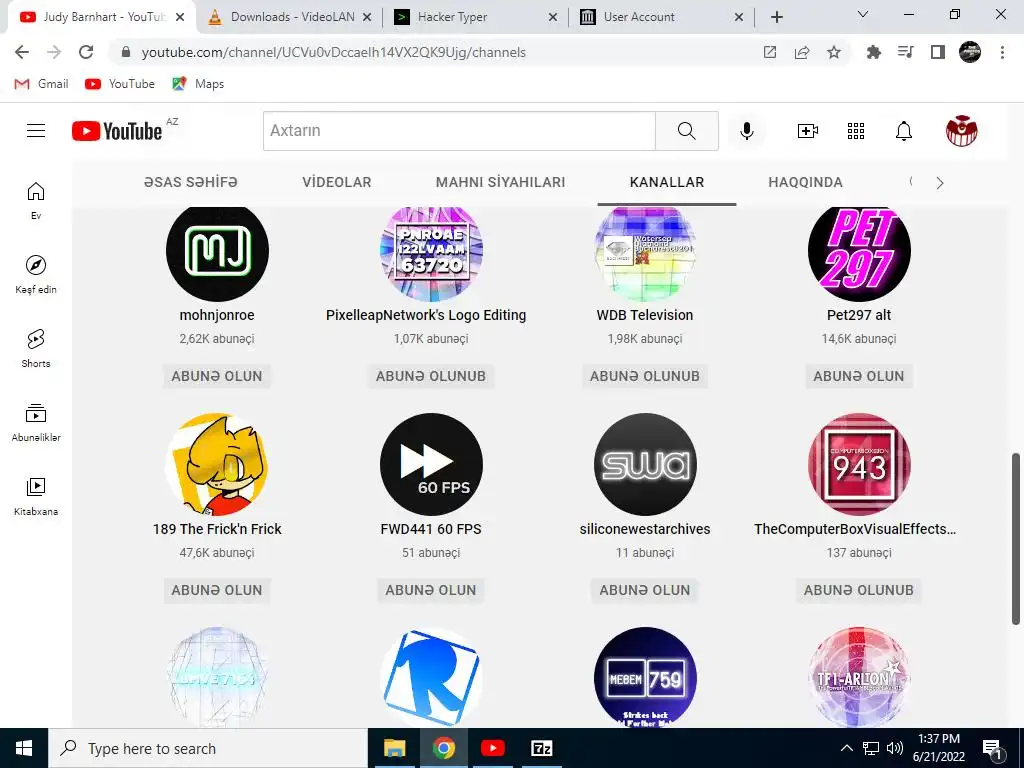The height and width of the screenshot is (768, 1024).
Task: Open the WDB Television channel name link
Action: point(645,315)
